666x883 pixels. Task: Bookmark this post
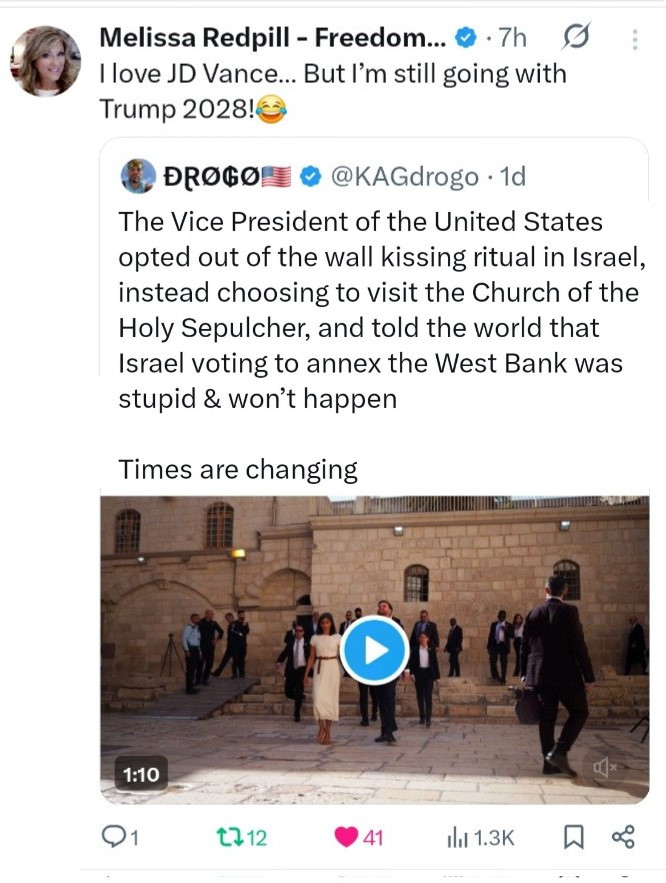[575, 836]
